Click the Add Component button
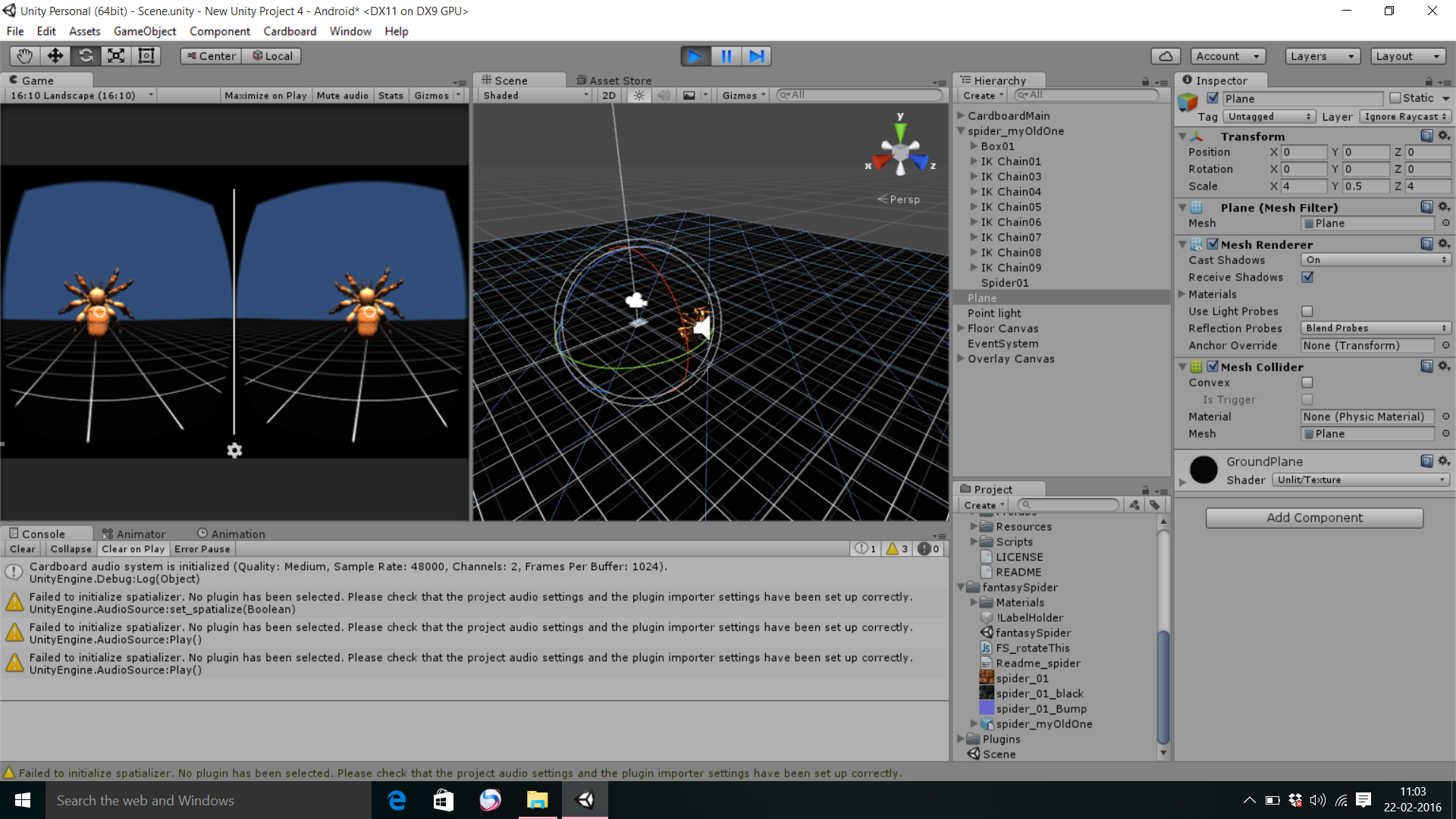 coord(1314,518)
